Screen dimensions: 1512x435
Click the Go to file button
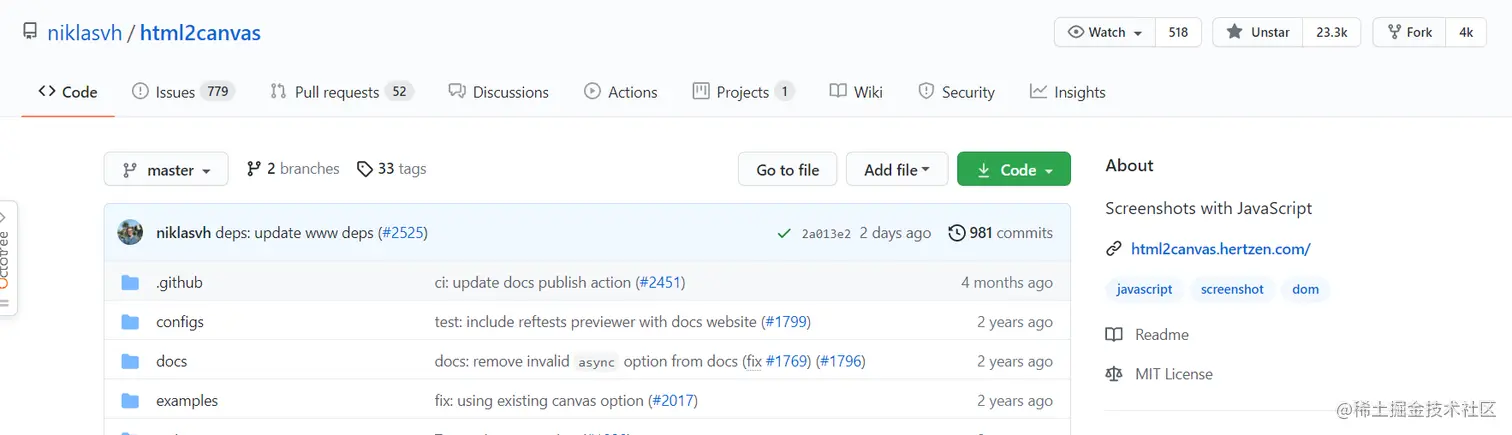point(787,170)
